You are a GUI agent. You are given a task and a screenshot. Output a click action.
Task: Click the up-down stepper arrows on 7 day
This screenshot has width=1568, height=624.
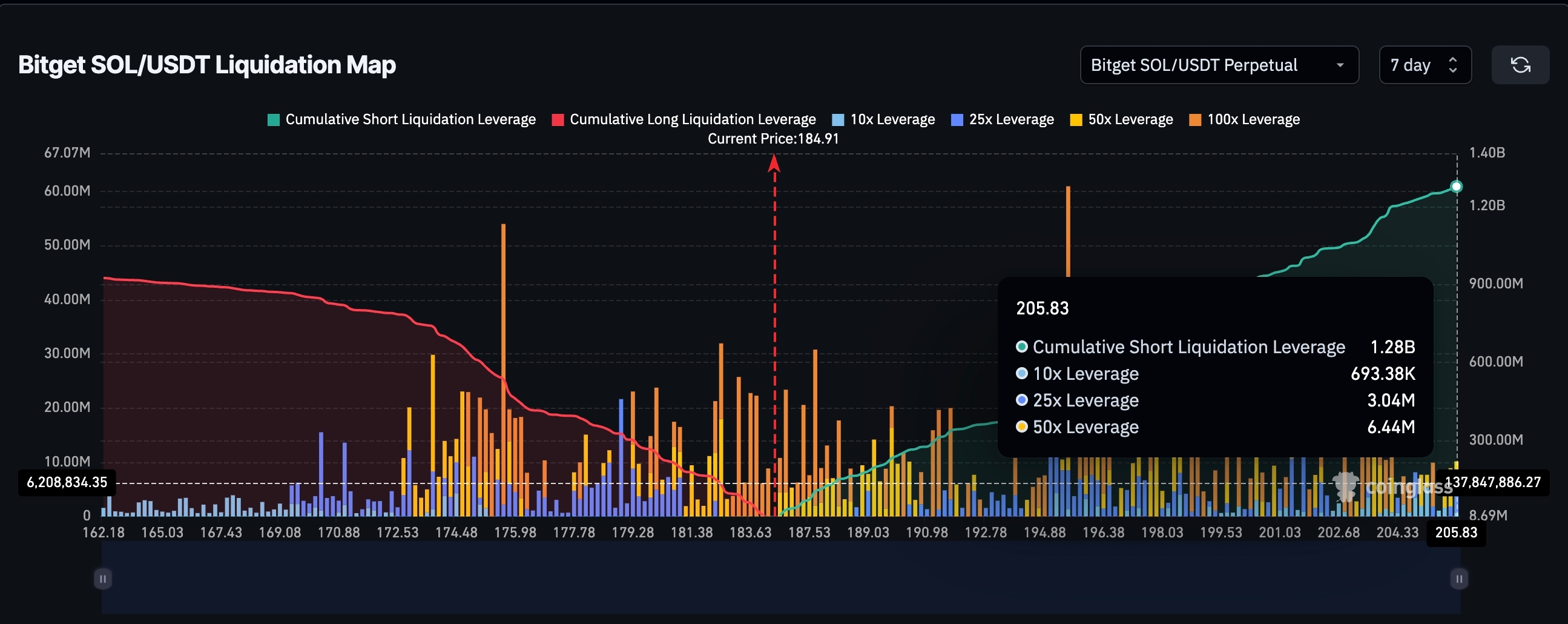(x=1453, y=65)
